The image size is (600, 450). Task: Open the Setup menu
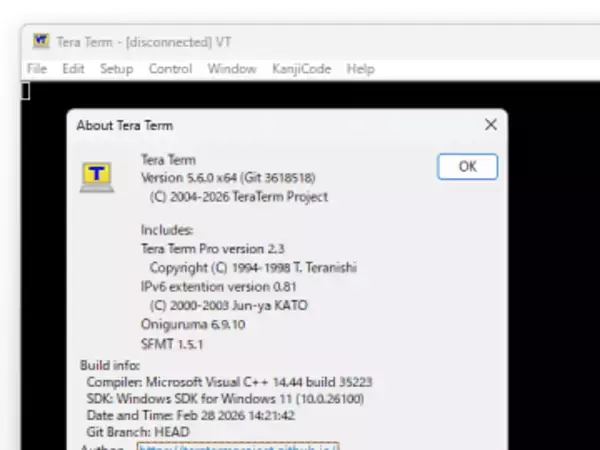click(116, 69)
